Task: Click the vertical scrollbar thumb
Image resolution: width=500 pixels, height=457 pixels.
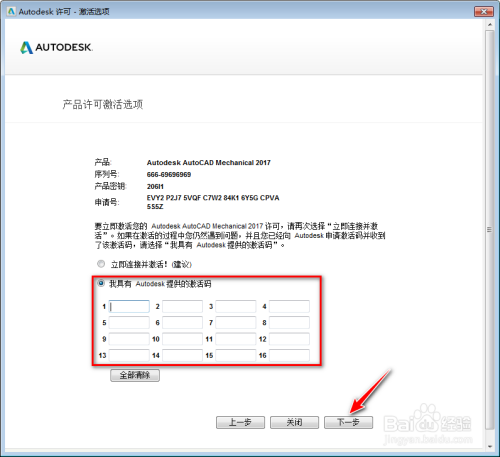Action: (490, 229)
